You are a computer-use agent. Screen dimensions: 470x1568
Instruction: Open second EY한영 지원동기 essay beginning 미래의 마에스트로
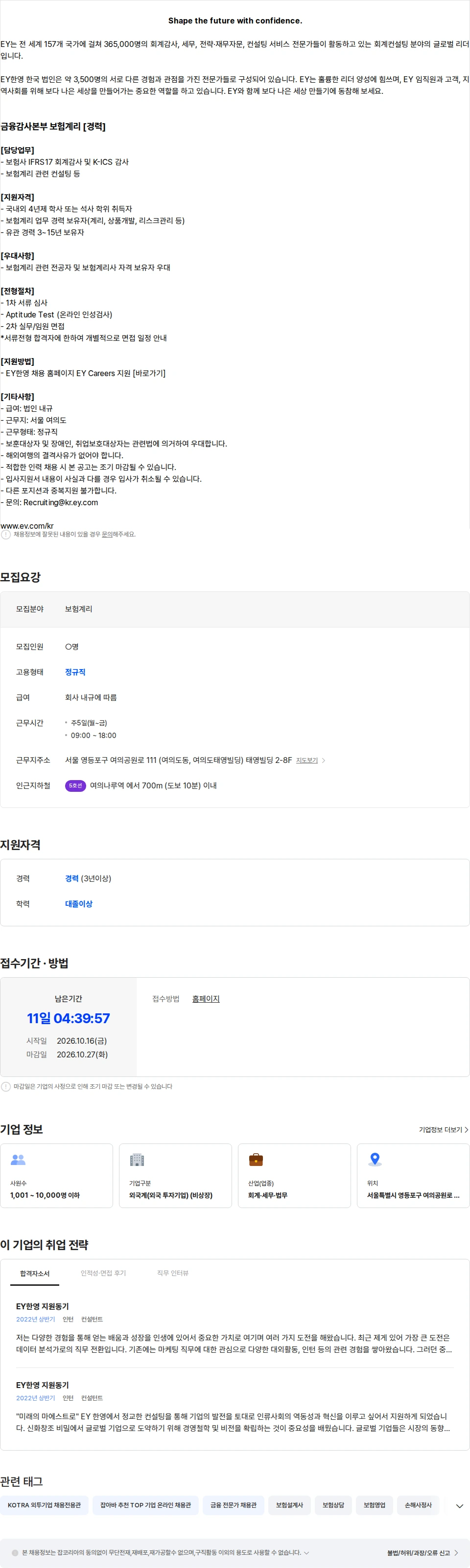click(x=235, y=1406)
